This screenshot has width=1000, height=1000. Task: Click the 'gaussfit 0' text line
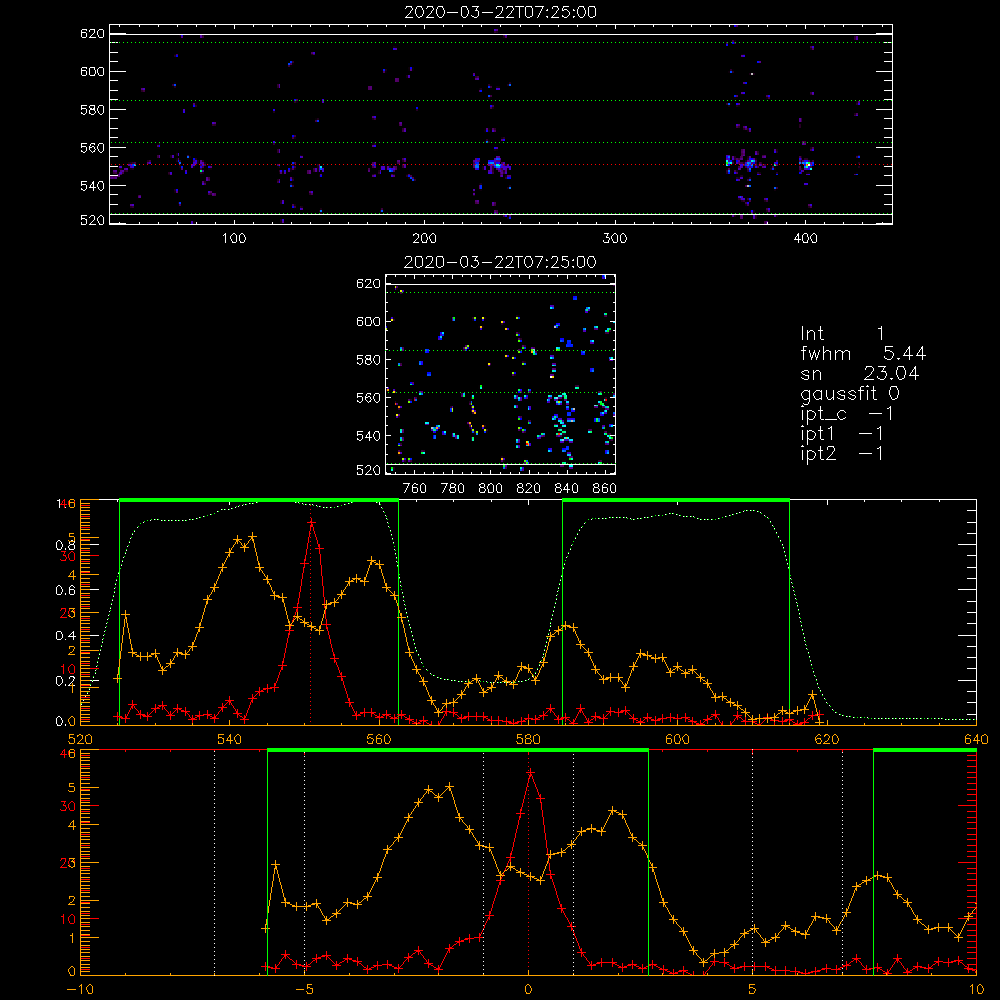(850, 393)
